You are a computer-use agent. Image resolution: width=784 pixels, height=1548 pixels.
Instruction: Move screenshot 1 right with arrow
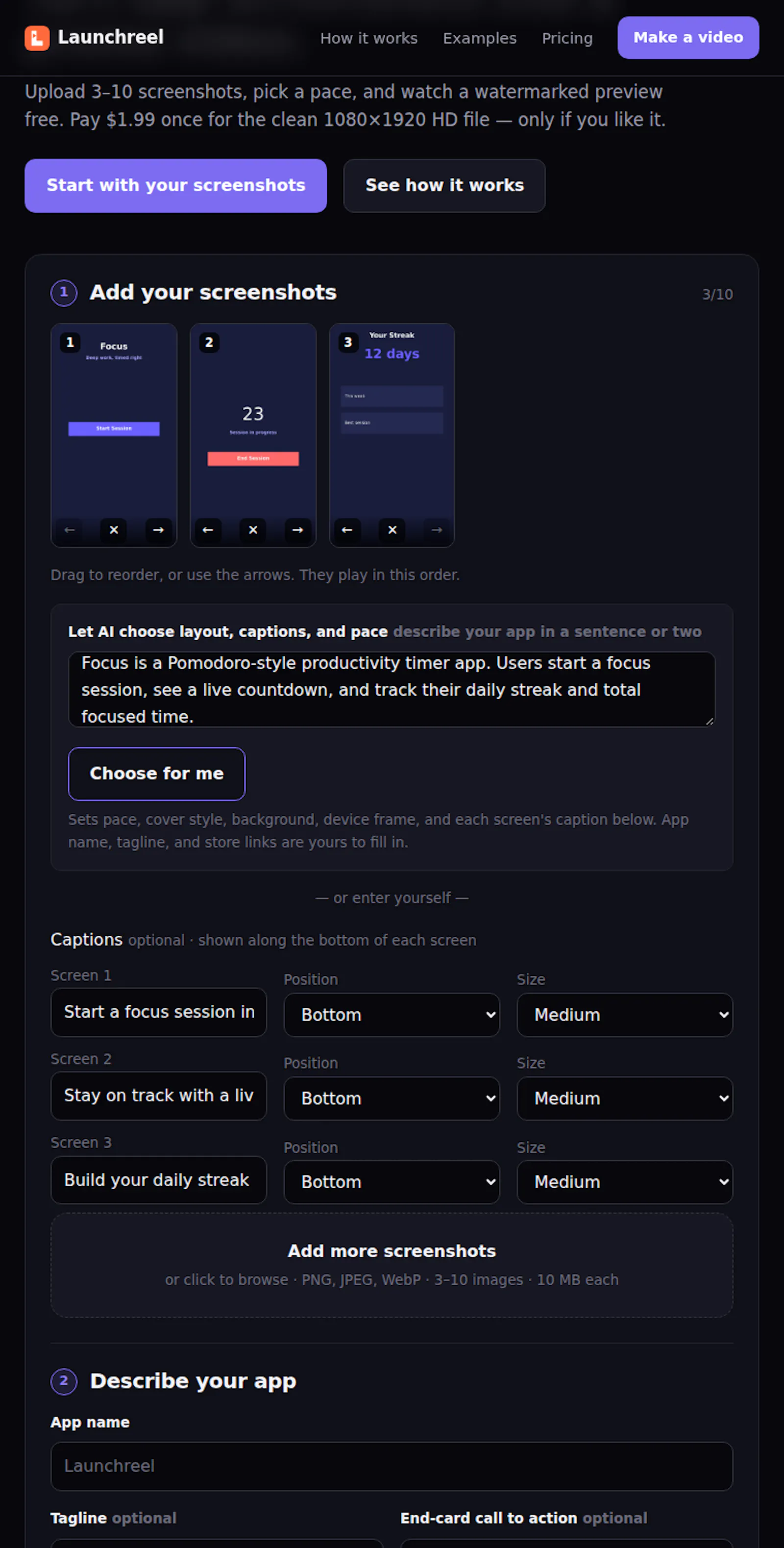coord(159,529)
